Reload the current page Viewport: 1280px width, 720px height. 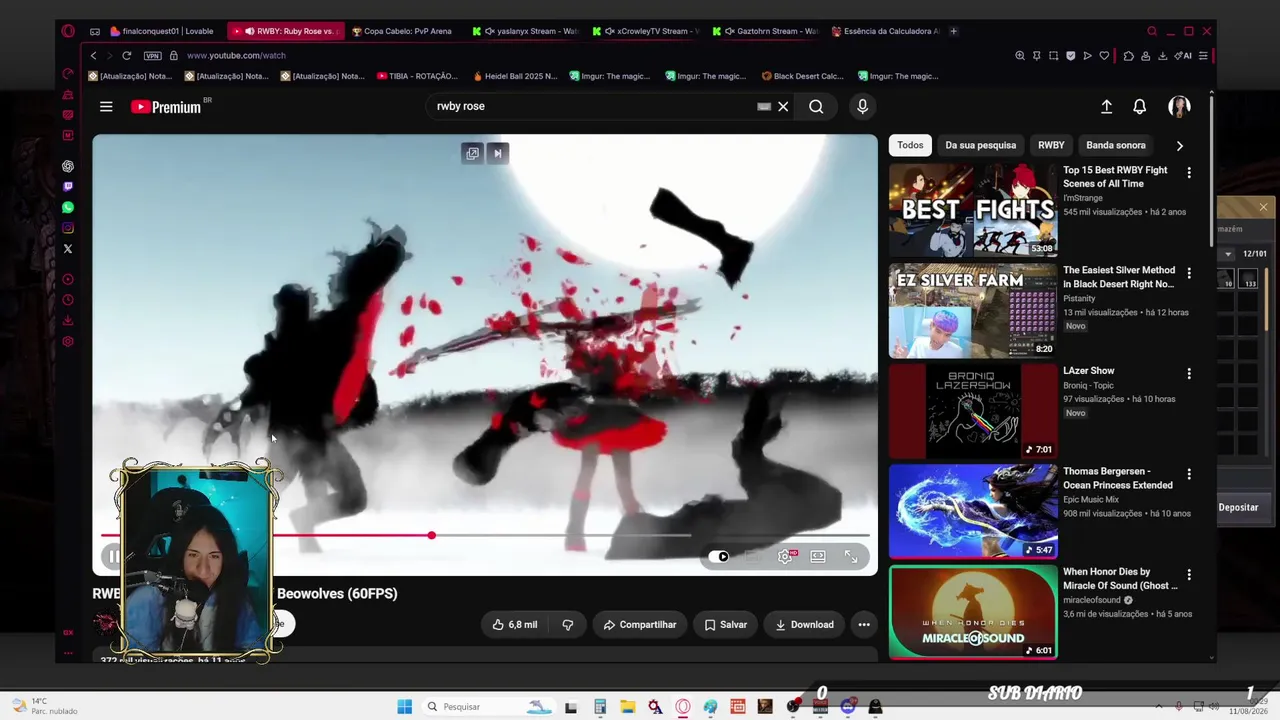[x=126, y=56]
